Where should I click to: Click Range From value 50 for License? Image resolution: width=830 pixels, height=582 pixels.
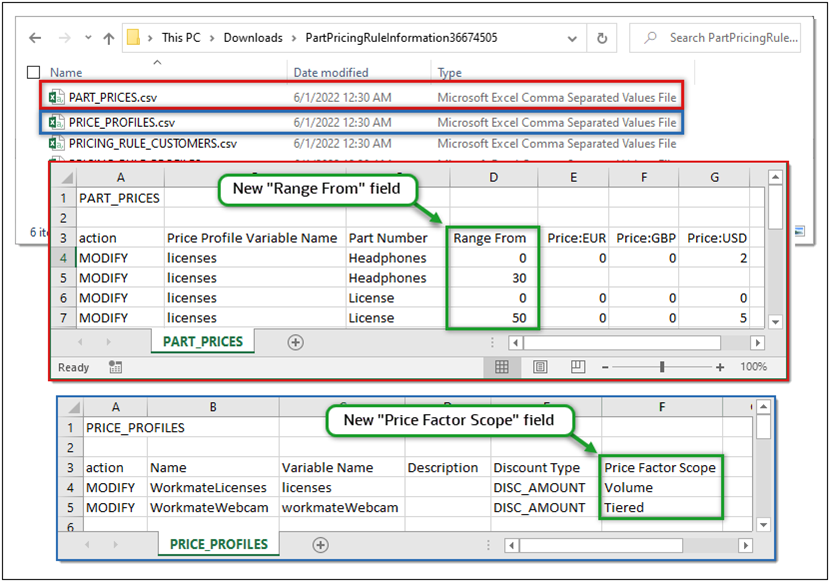tap(493, 318)
